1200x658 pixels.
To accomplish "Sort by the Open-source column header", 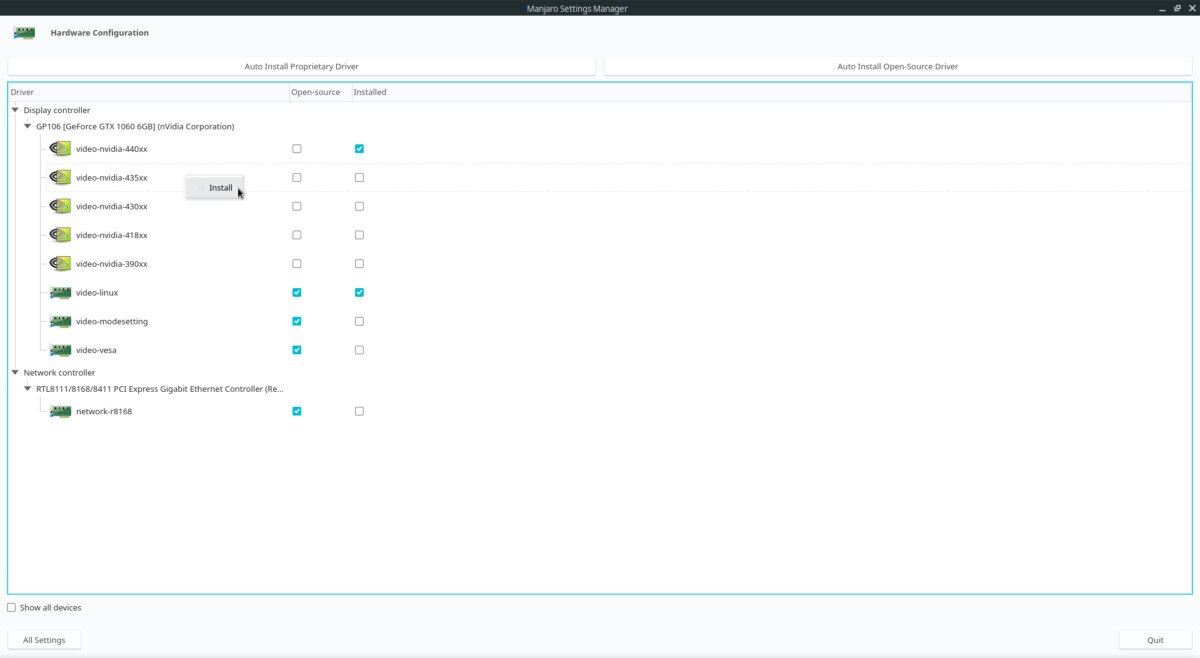I will pos(315,92).
